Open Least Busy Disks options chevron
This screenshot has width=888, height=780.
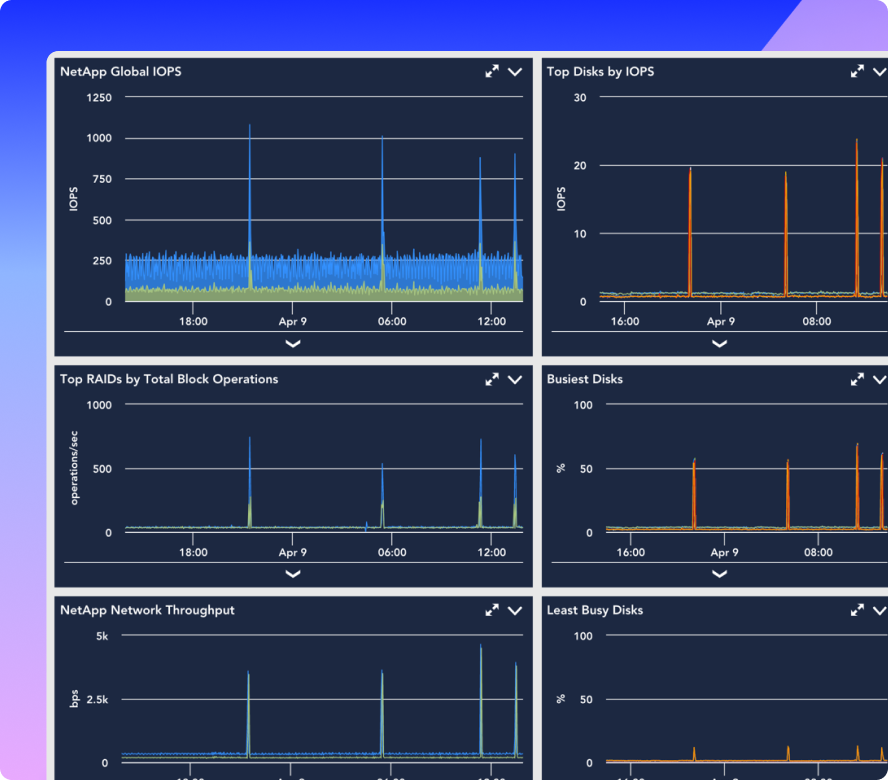880,611
